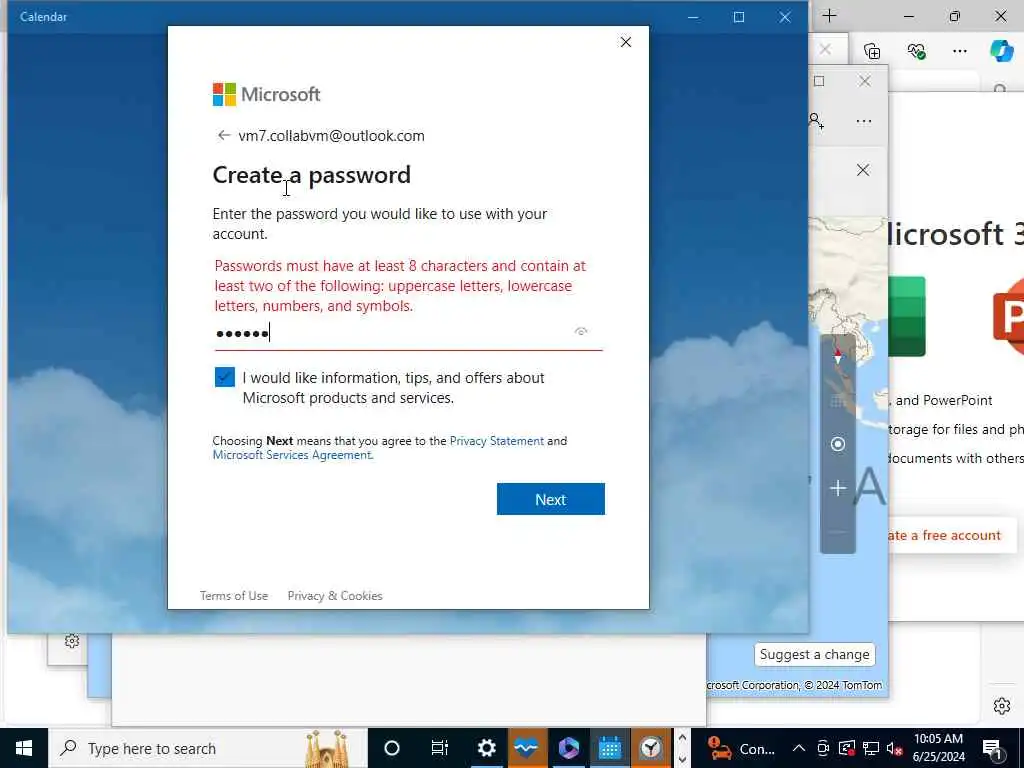The height and width of the screenshot is (768, 1024).
Task: Open the Privacy Statement link
Action: (x=496, y=441)
